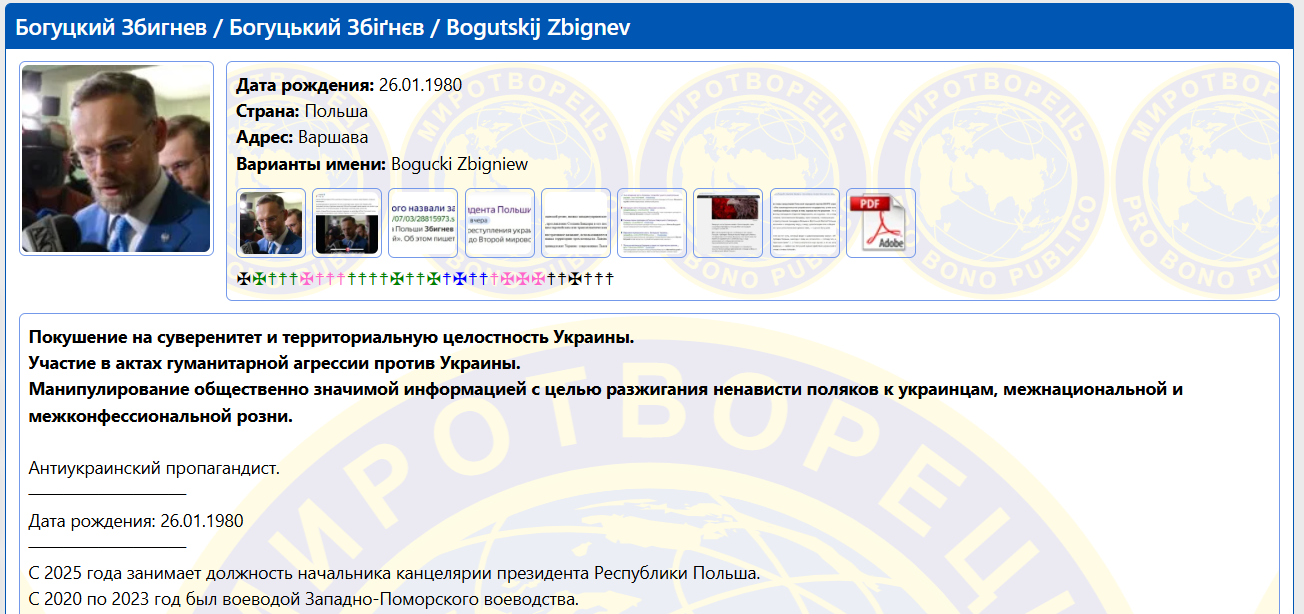Click the birth date 26.01.1980 in info box
Screen dimensions: 1304x614
pyautogui.click(x=420, y=84)
